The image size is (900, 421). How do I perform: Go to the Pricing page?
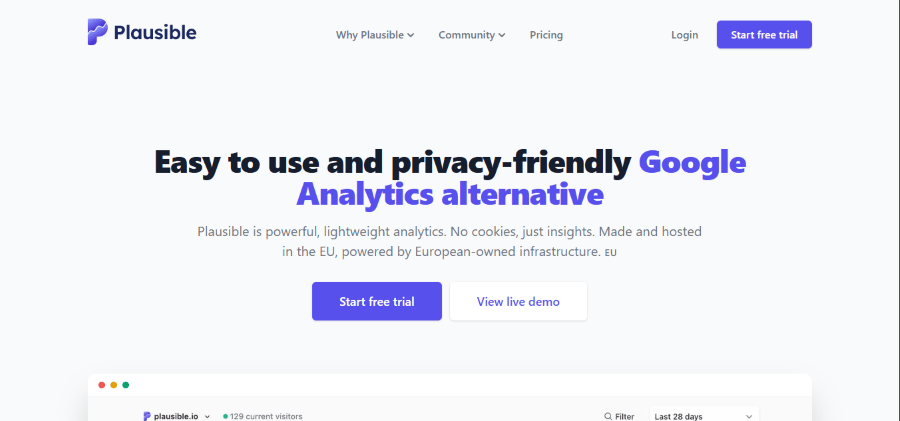(x=546, y=35)
